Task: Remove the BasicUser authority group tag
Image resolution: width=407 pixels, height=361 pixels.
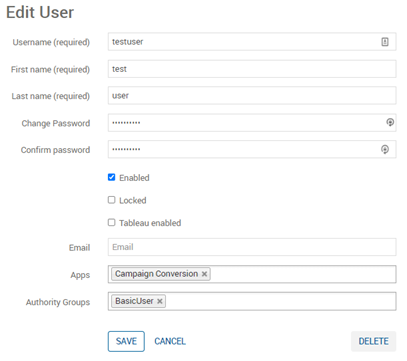Action: (x=160, y=301)
